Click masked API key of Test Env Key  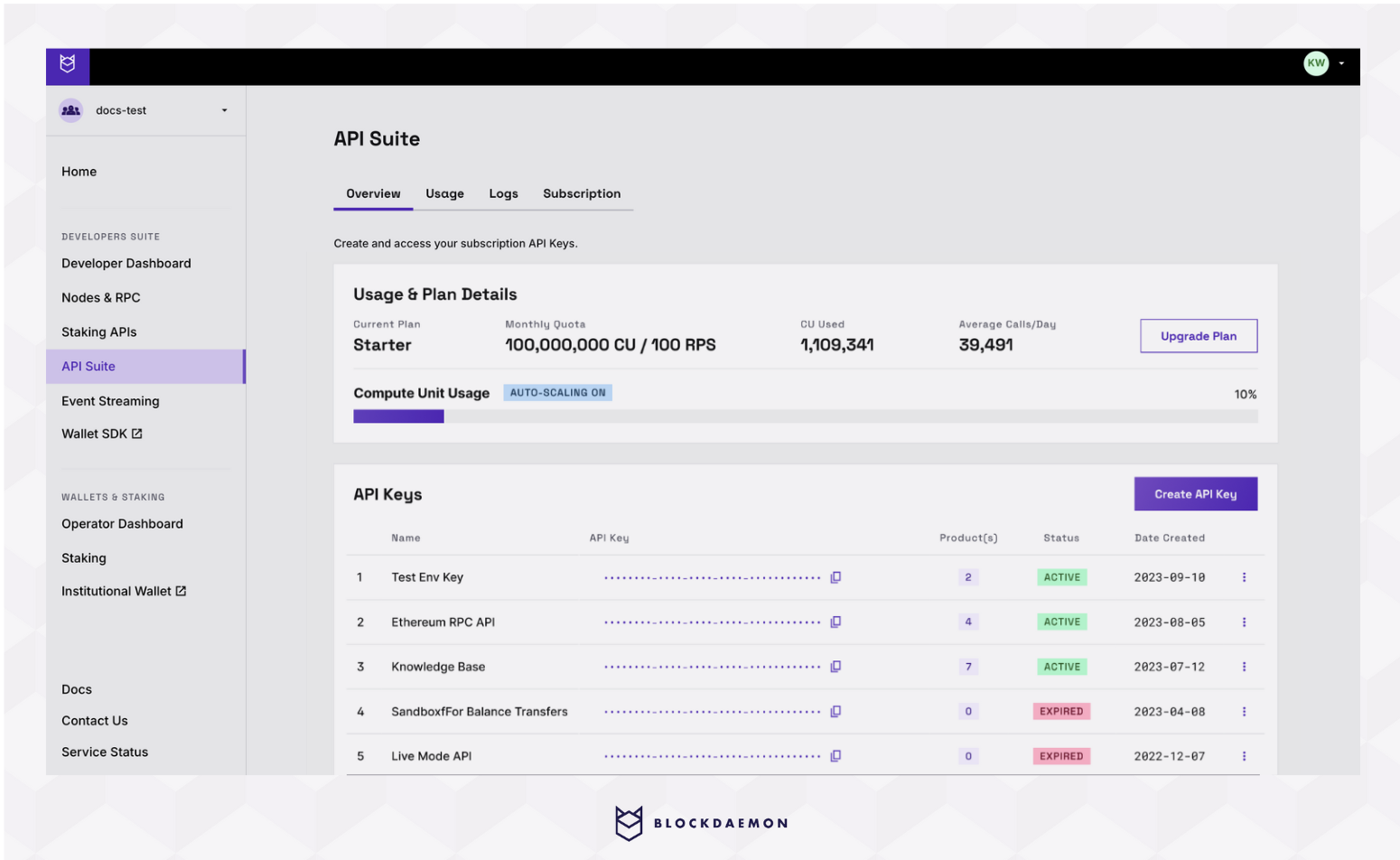[x=712, y=577]
